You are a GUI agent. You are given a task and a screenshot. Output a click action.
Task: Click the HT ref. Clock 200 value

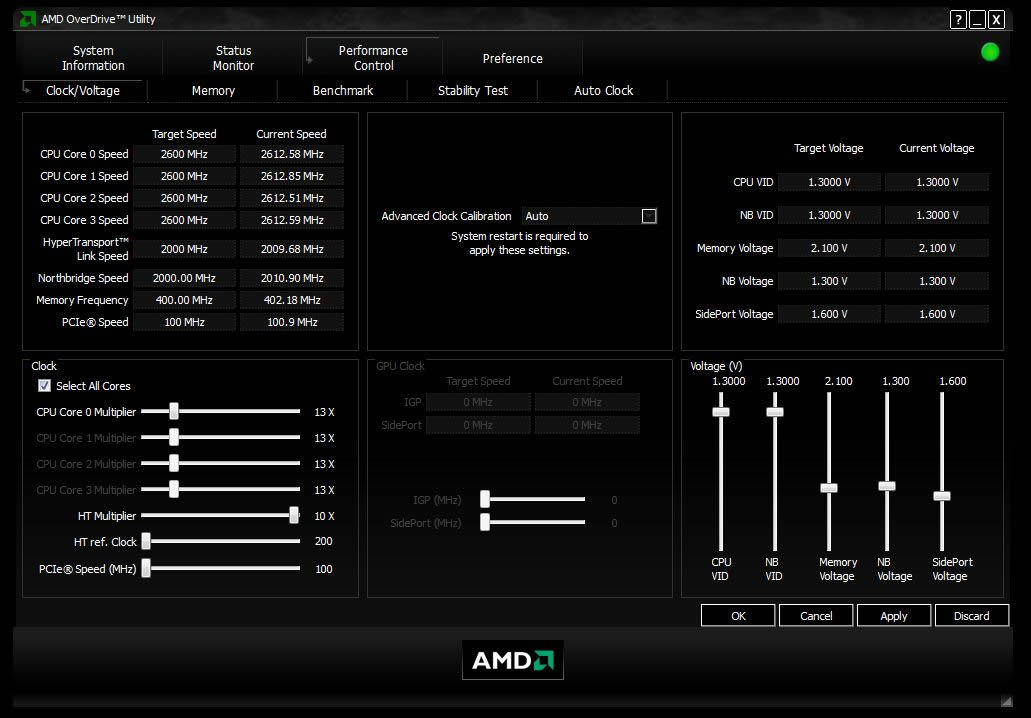[x=324, y=541]
